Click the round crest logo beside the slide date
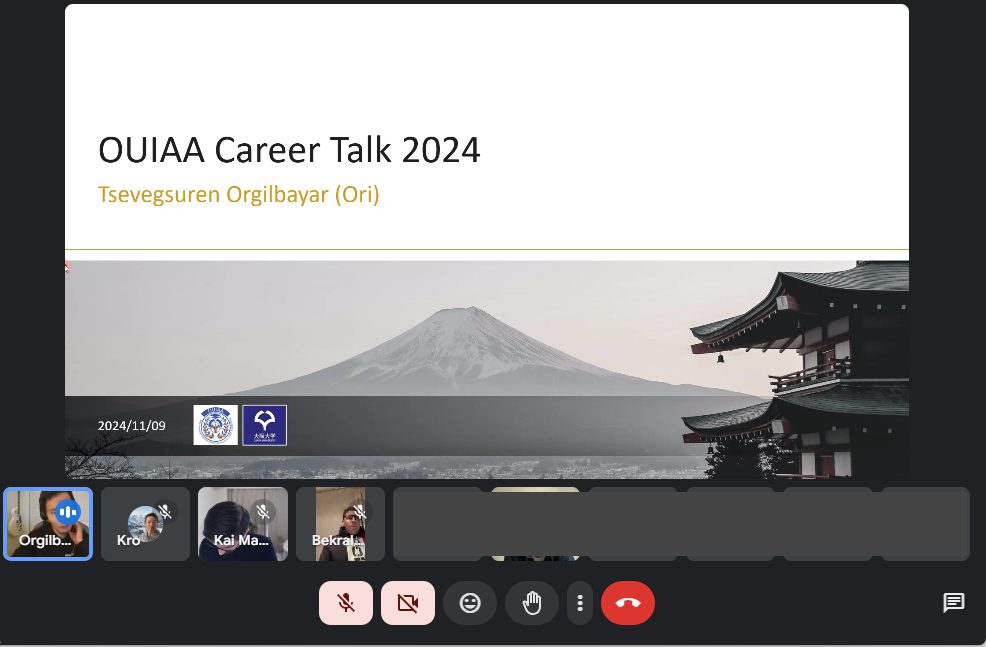Image resolution: width=986 pixels, height=647 pixels. pyautogui.click(x=216, y=425)
